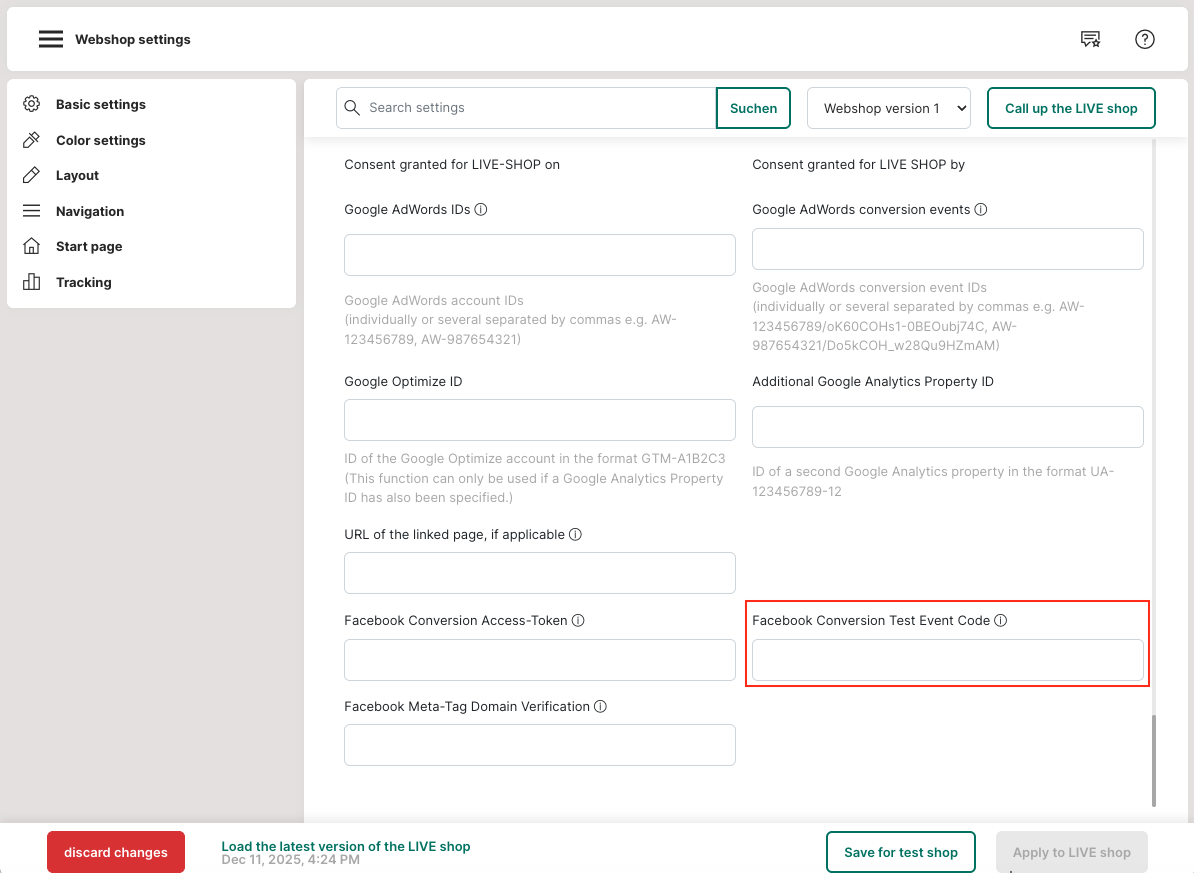Open the hamburger menu icon
This screenshot has height=873, width=1194.
(x=51, y=39)
